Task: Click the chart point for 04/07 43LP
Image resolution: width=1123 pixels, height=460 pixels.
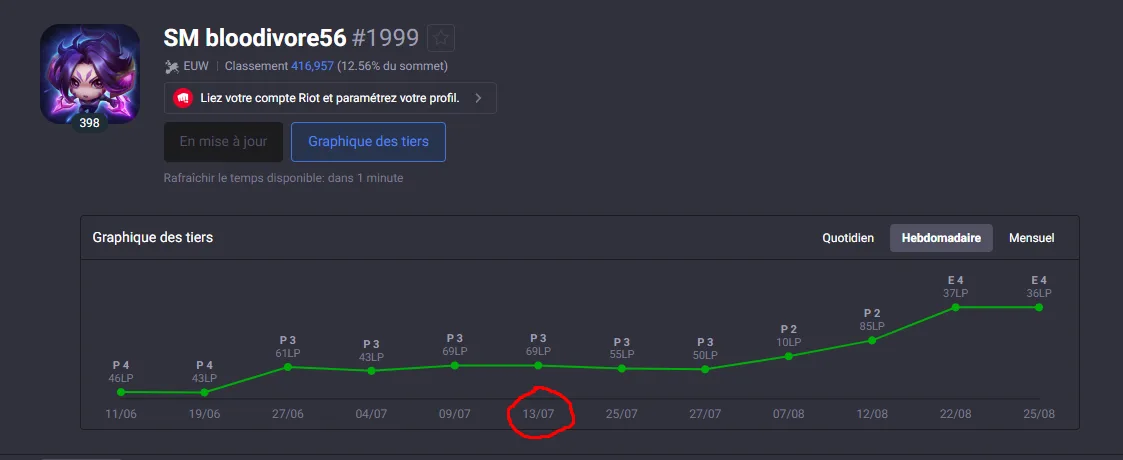Action: [x=371, y=370]
